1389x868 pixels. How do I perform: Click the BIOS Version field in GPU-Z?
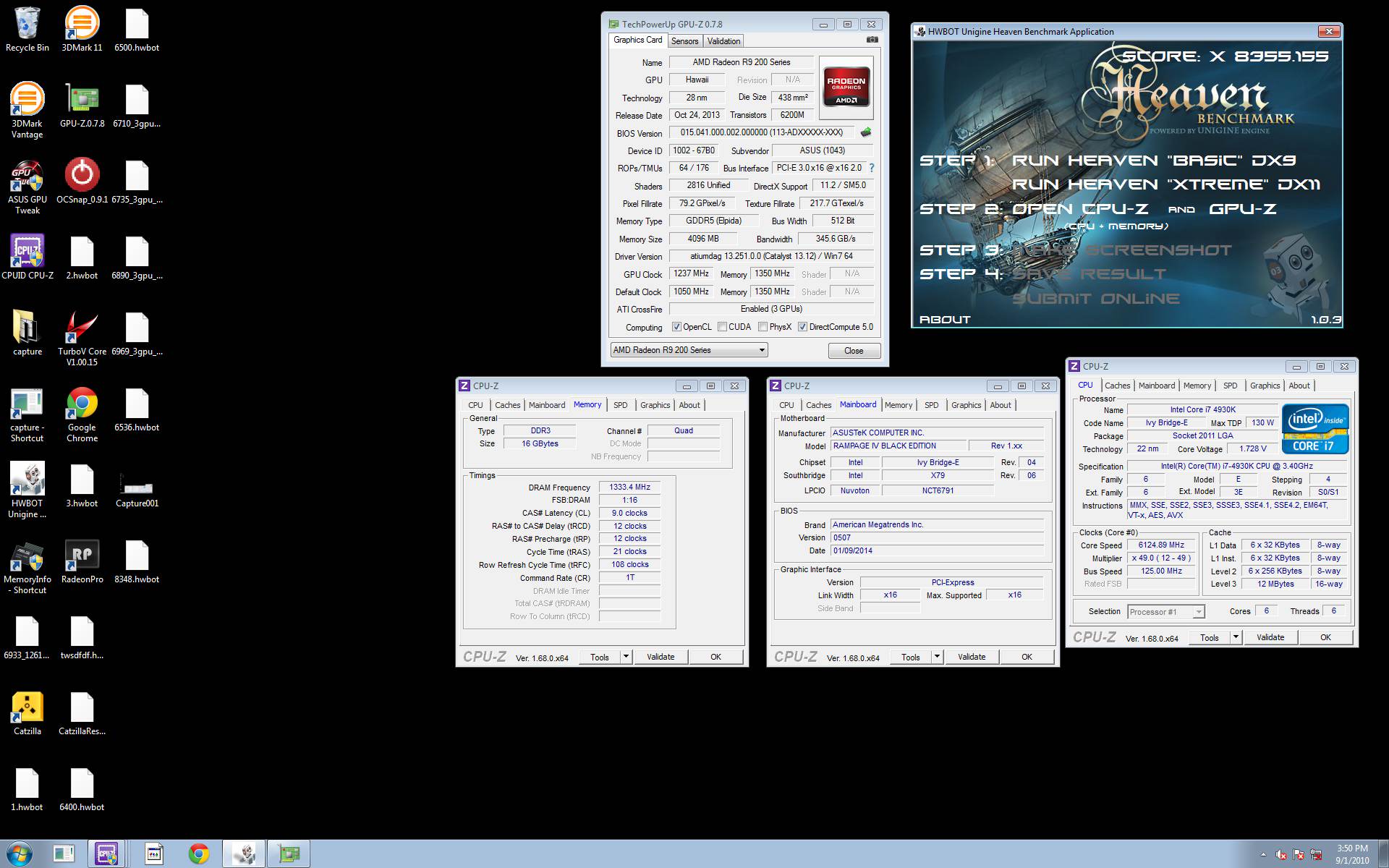click(762, 132)
